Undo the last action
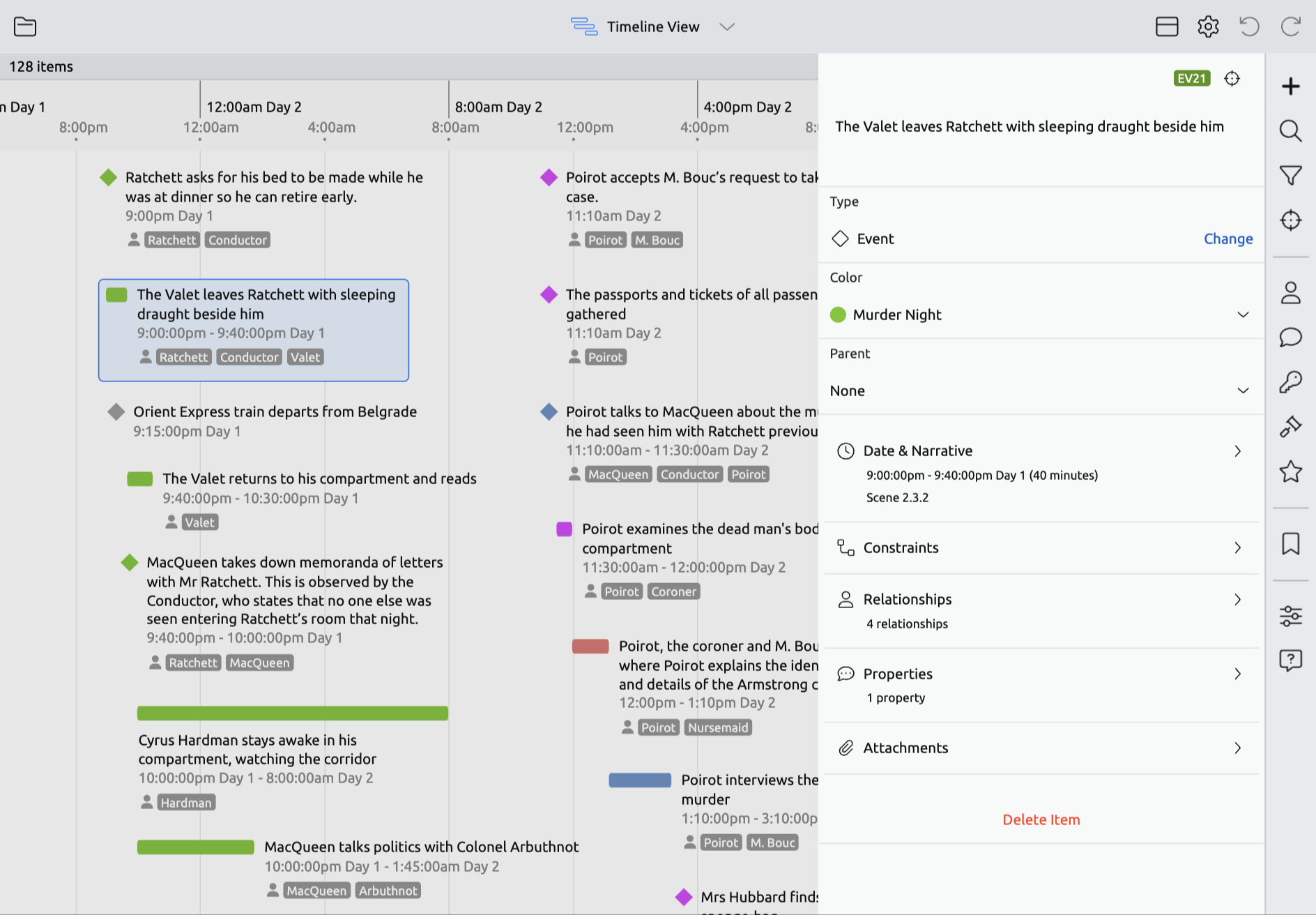Screen dimensions: 1316x915 pyautogui.click(x=1249, y=27)
